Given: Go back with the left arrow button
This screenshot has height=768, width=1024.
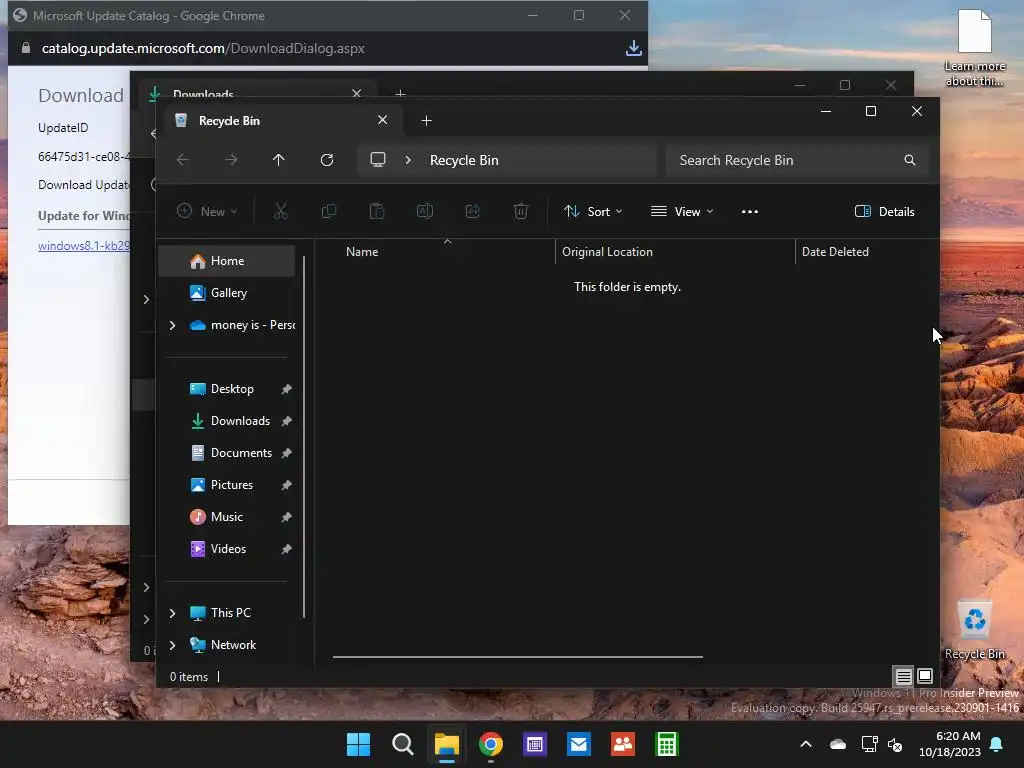Looking at the screenshot, I should coord(183,160).
